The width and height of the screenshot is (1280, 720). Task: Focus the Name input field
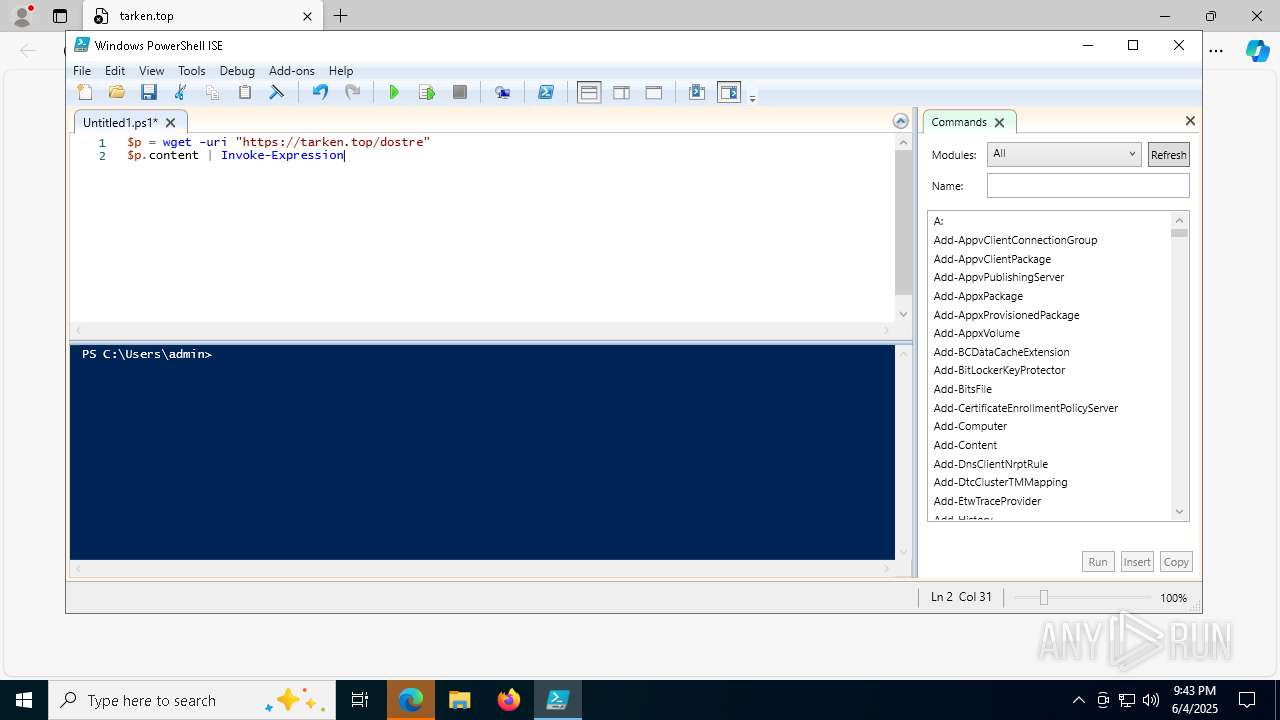[x=1088, y=186]
